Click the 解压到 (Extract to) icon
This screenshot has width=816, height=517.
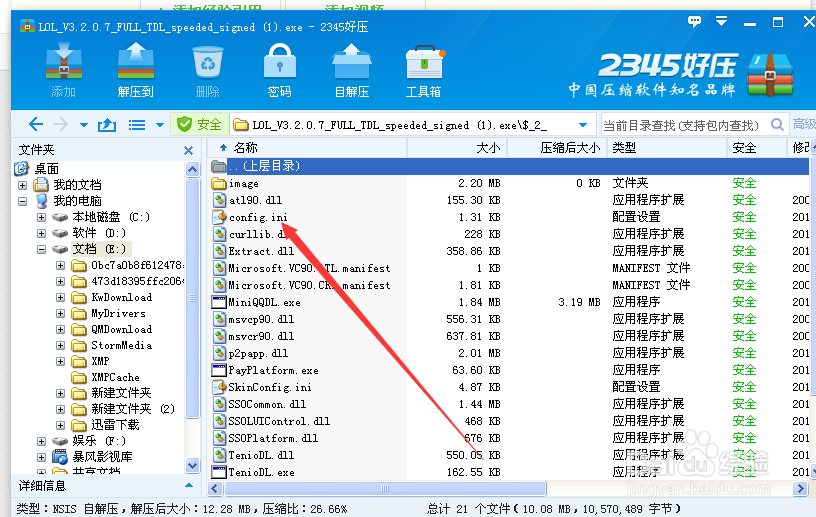pos(135,70)
